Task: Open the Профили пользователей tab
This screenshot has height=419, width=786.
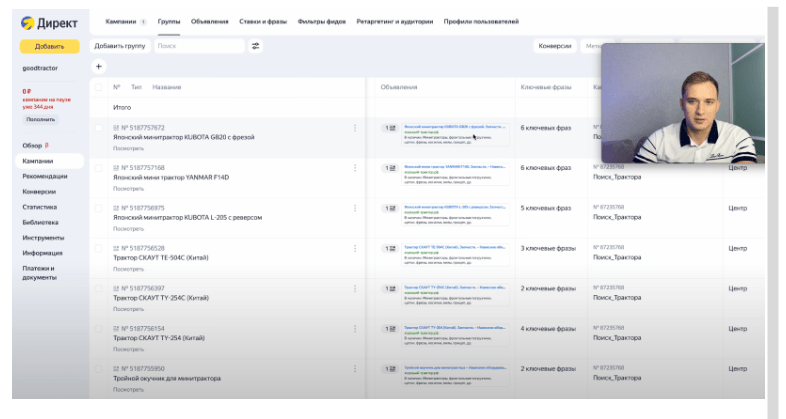Action: [481, 22]
